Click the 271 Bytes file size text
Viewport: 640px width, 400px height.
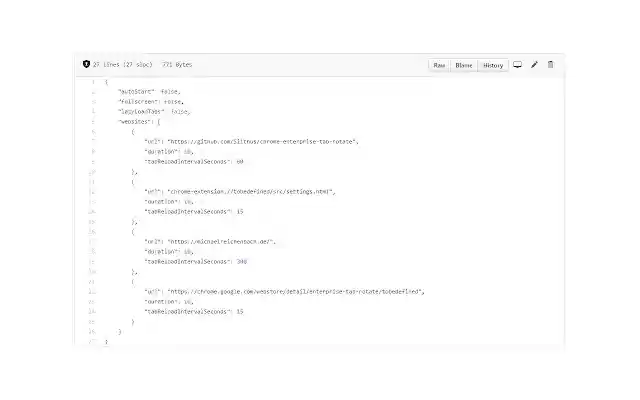pos(177,64)
